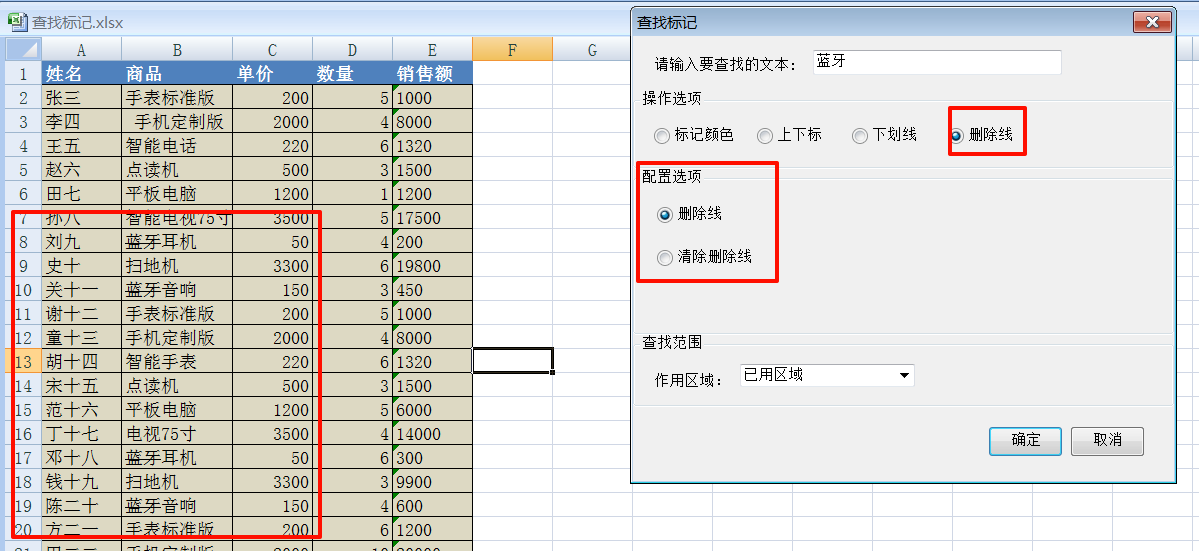Image resolution: width=1199 pixels, height=551 pixels.
Task: Click header cell 商品
Action: pyautogui.click(x=177, y=73)
